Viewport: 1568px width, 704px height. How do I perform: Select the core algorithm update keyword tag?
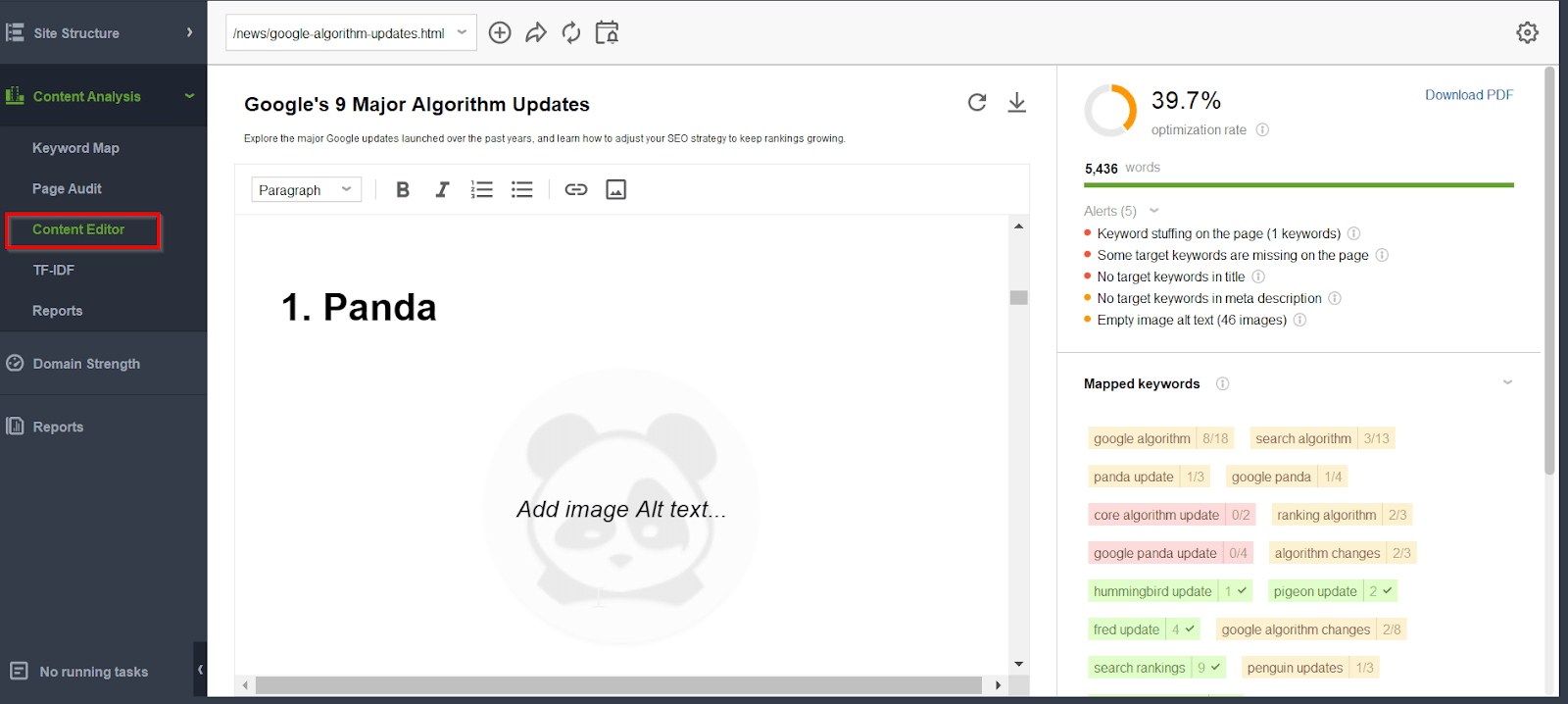coord(1172,515)
